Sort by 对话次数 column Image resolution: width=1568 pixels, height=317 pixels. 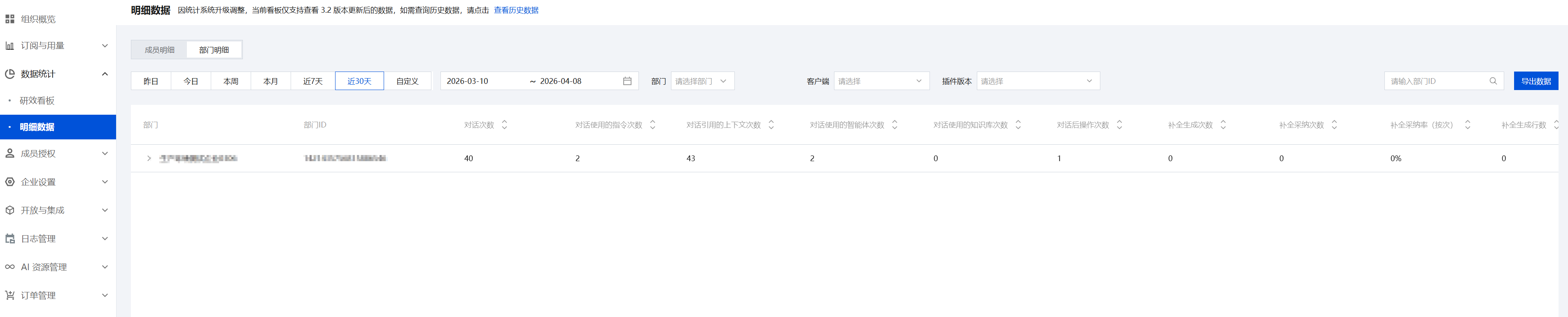coord(504,125)
